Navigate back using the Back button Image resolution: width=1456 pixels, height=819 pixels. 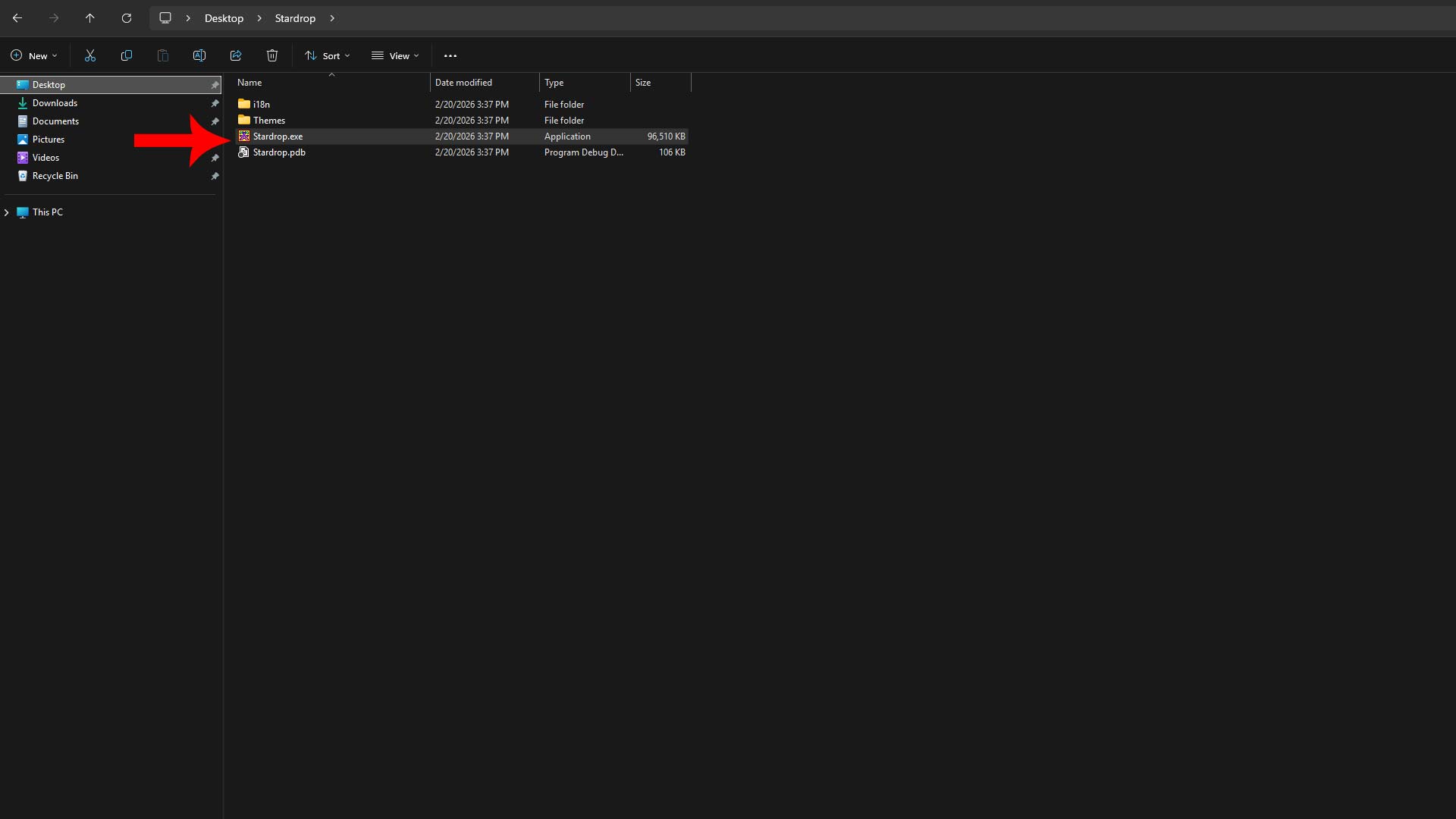click(17, 17)
